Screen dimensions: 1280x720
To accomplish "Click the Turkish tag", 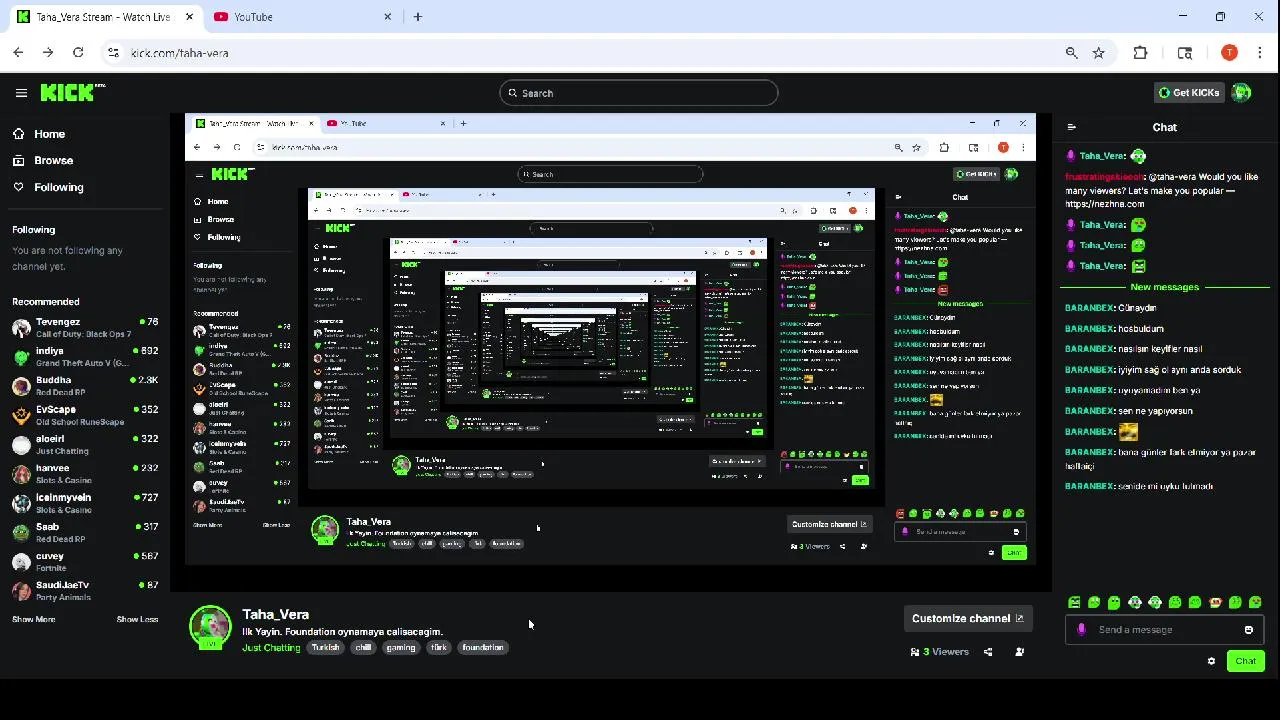I will [325, 648].
